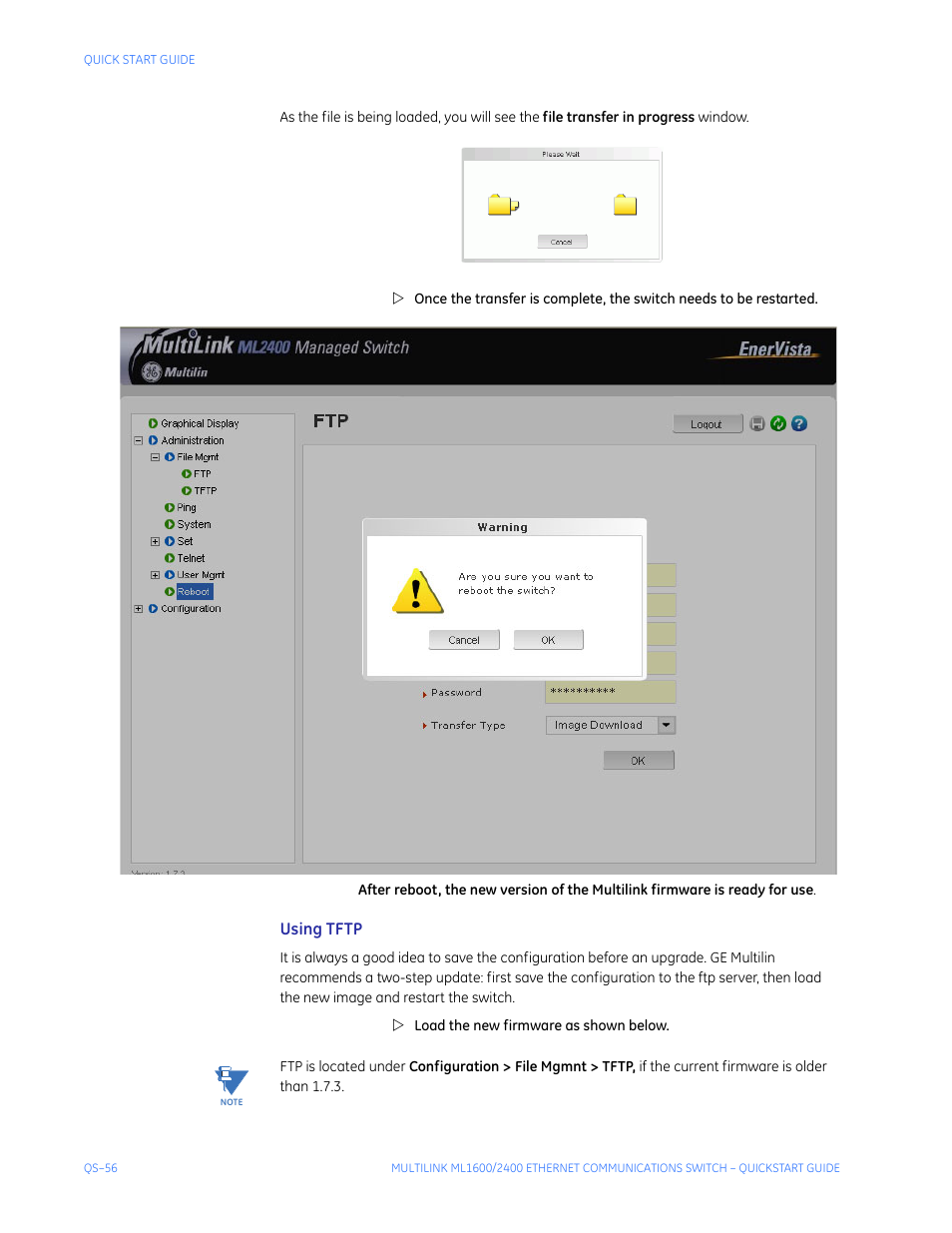Viewport: 952px width, 1233px height.
Task: Click the 'Using TFTP' heading
Action: (321, 928)
